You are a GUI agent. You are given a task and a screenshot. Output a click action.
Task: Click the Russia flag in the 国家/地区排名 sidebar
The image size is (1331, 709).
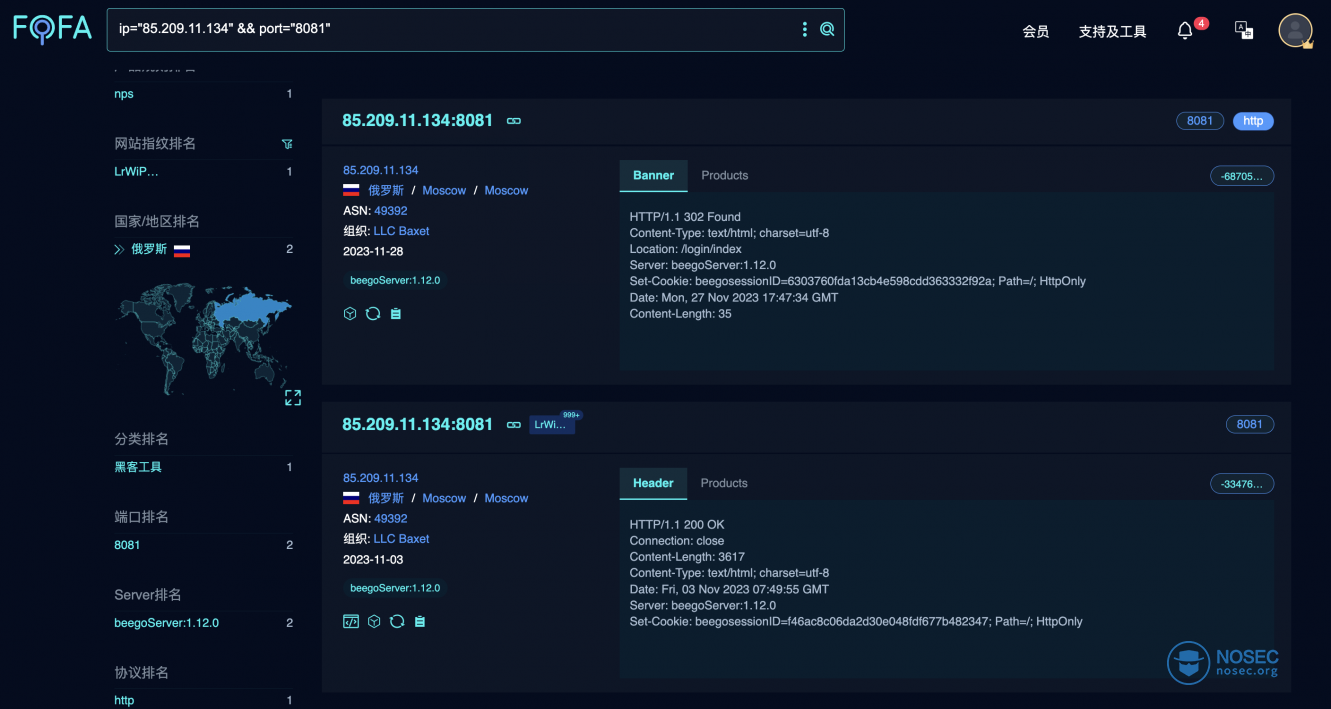[x=182, y=250]
